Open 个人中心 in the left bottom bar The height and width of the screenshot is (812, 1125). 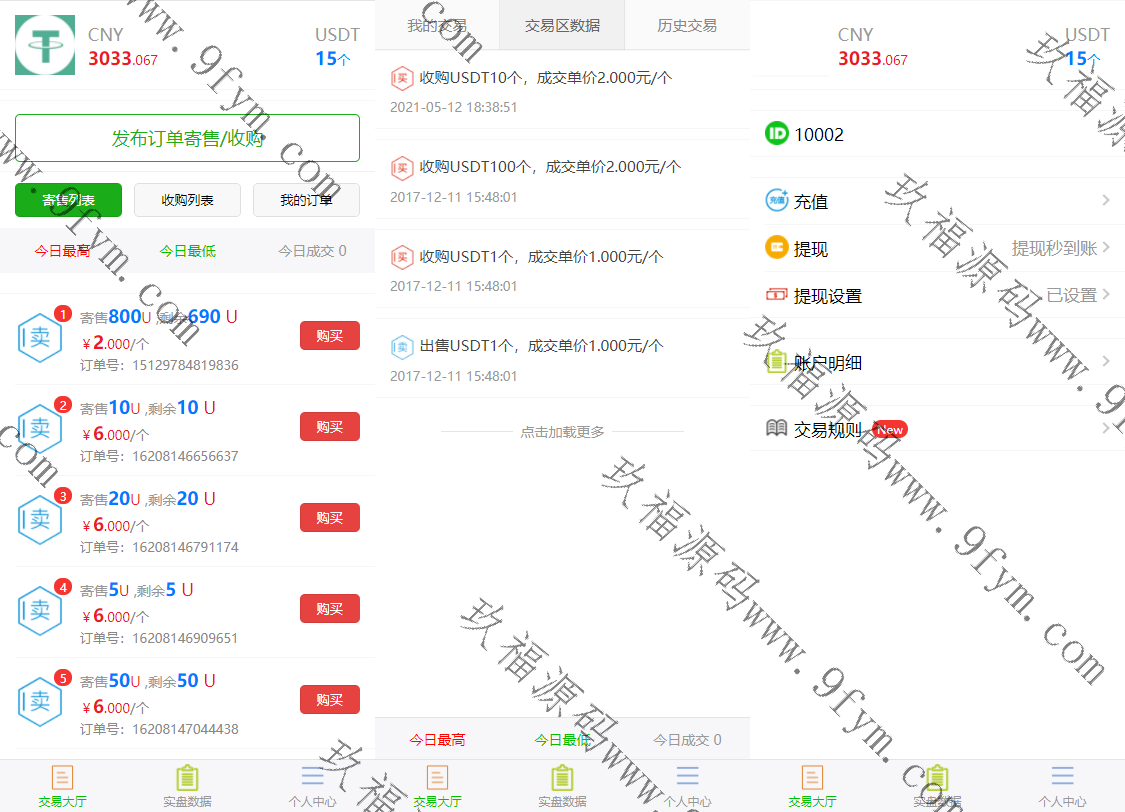point(312,786)
